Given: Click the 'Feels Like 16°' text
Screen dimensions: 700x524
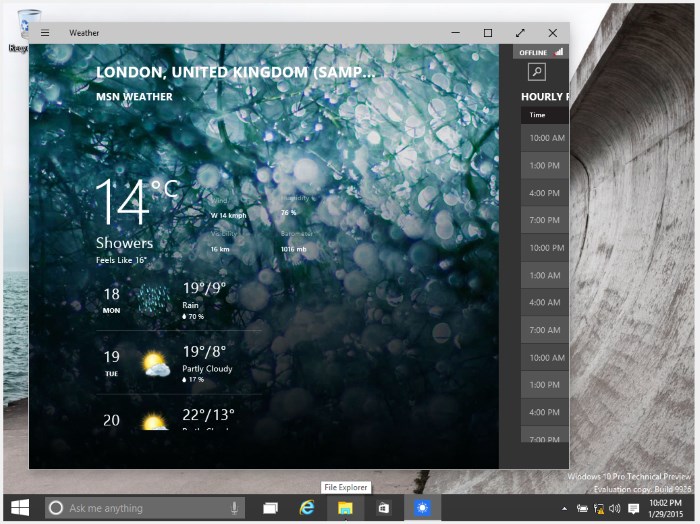Looking at the screenshot, I should (121, 260).
